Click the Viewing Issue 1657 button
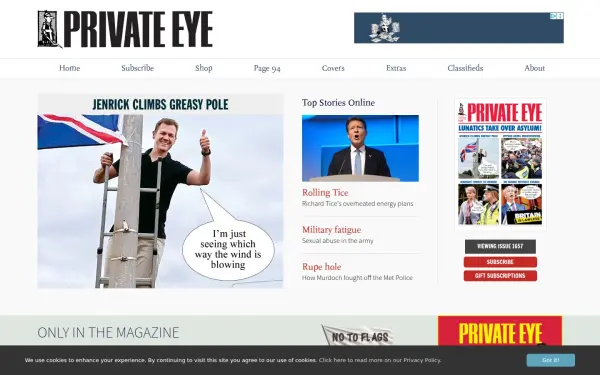 500,246
